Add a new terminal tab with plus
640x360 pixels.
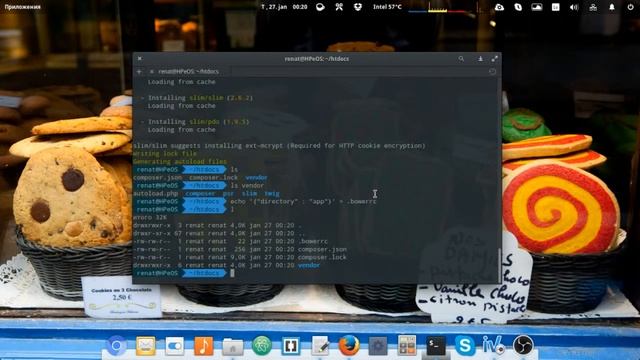[x=139, y=71]
